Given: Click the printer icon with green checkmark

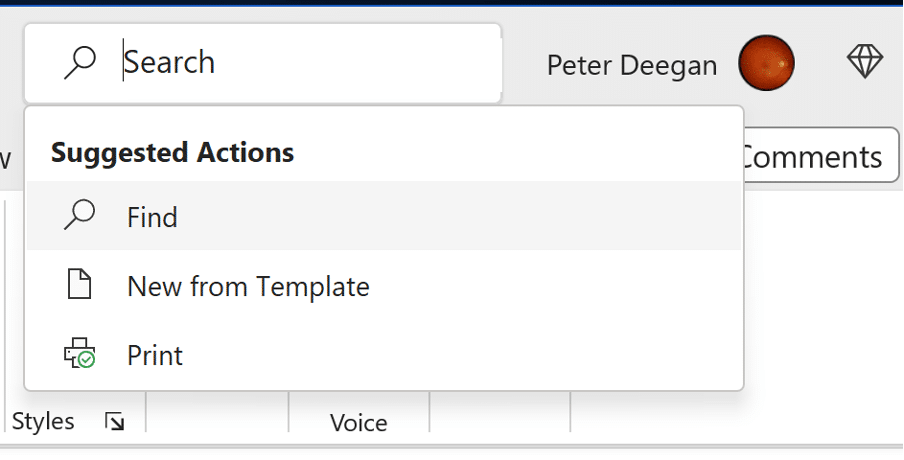Looking at the screenshot, I should pyautogui.click(x=80, y=353).
